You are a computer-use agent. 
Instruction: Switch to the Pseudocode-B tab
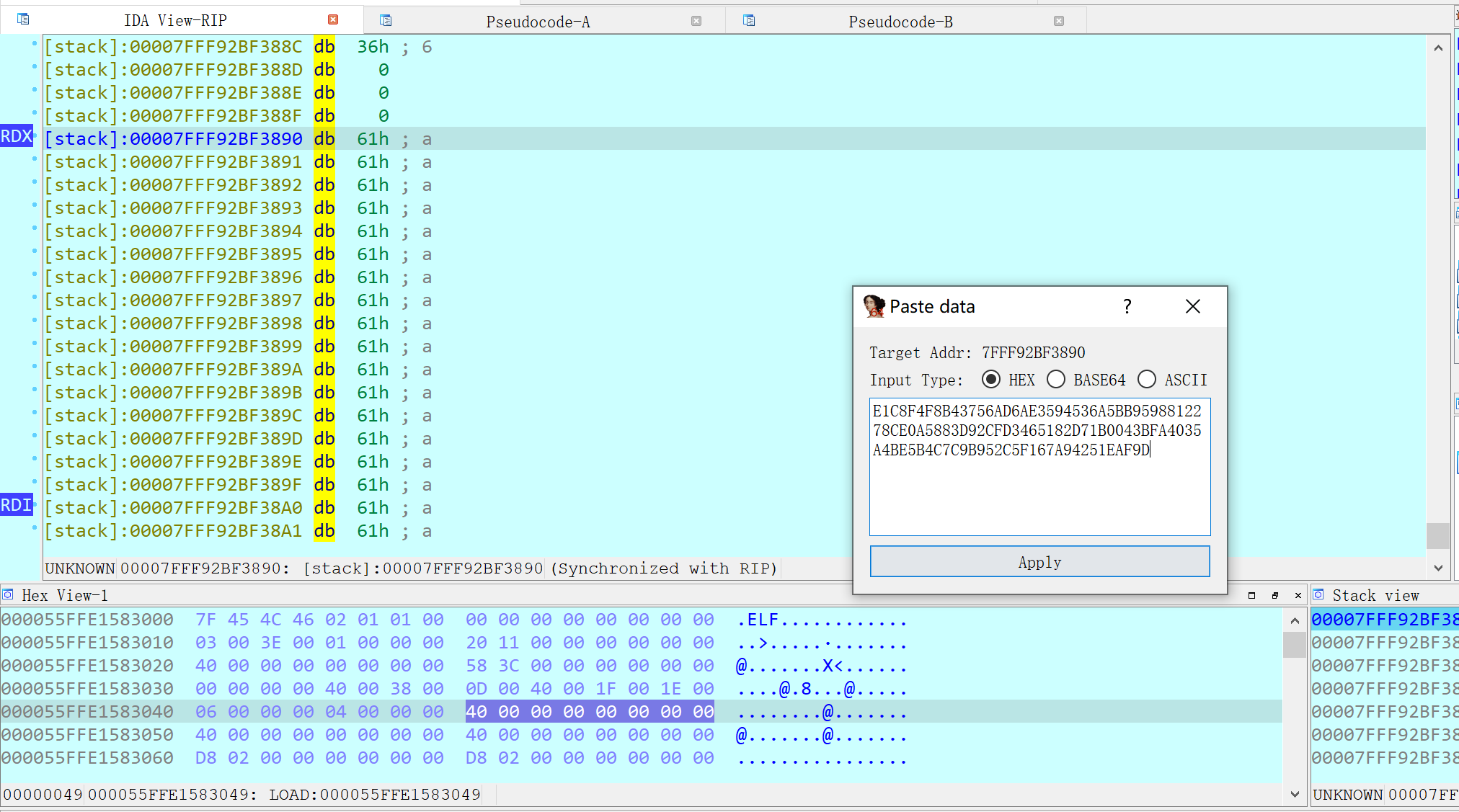[x=900, y=22]
